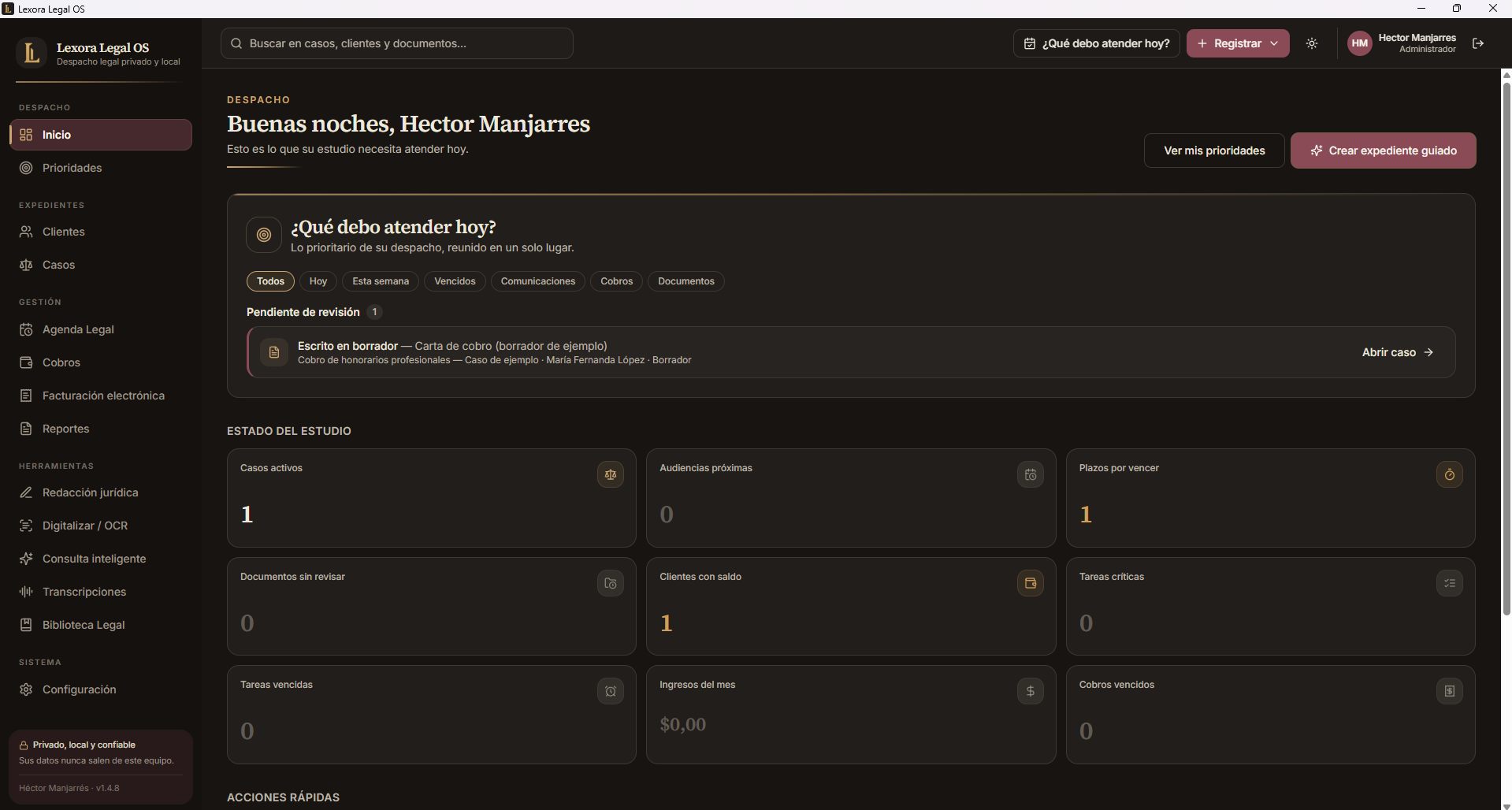Click the Audiencias próximas calendar icon

1031,474
